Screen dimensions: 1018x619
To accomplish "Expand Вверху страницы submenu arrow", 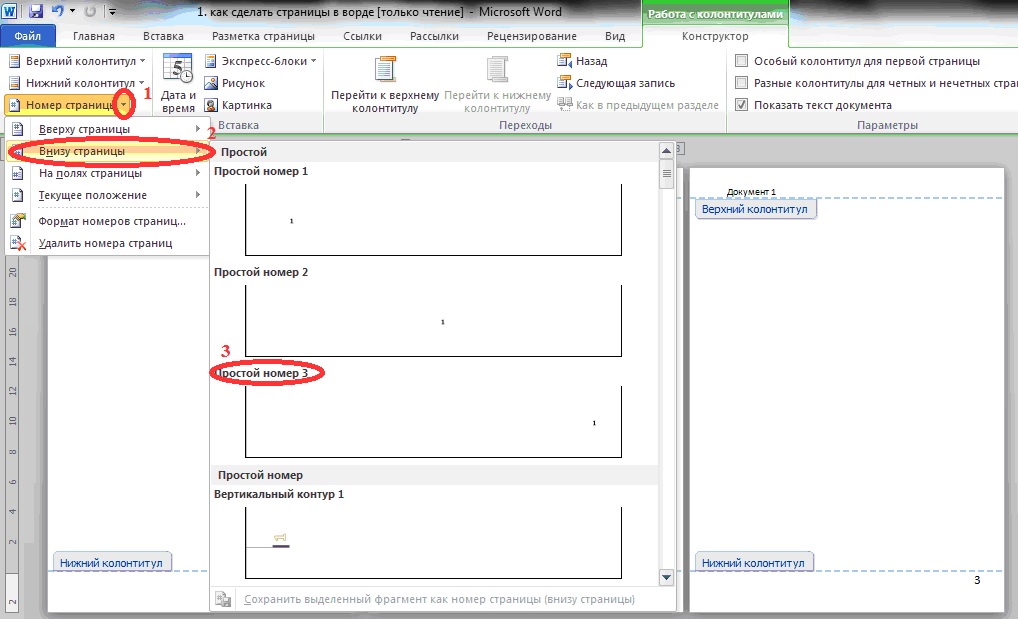I will [x=198, y=129].
